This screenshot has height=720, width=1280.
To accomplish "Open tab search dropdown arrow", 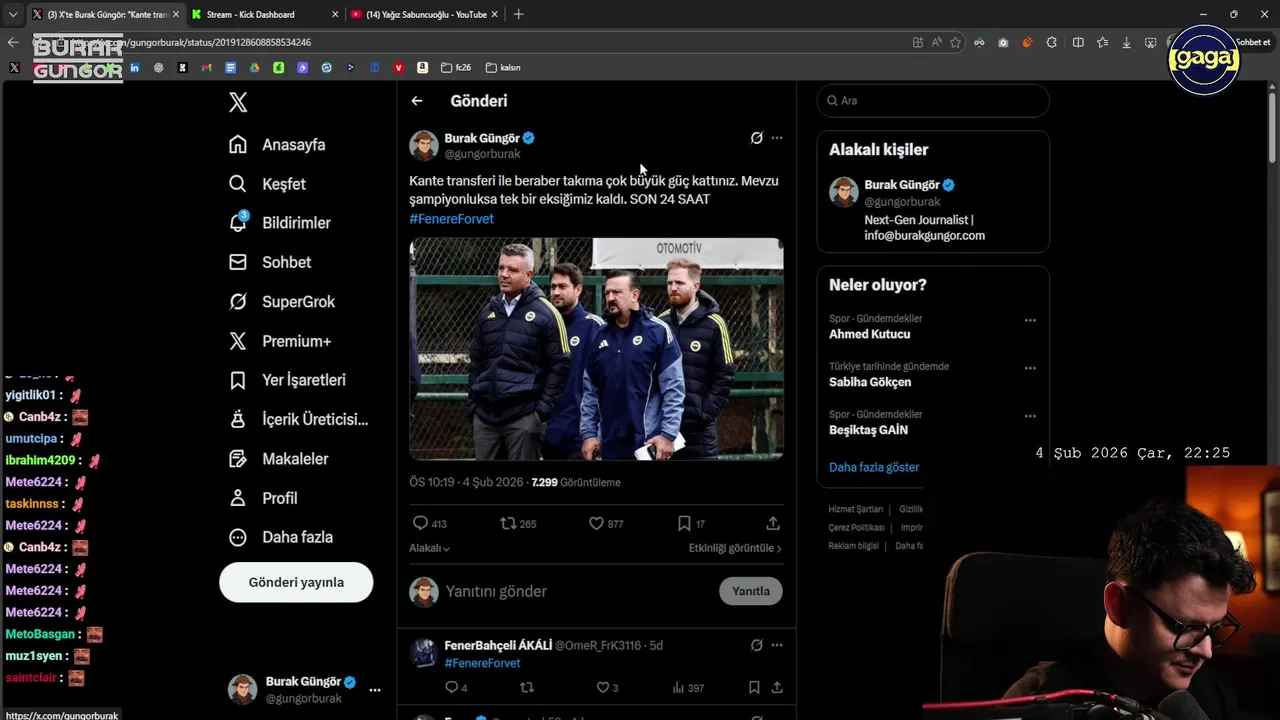I will coord(12,14).
